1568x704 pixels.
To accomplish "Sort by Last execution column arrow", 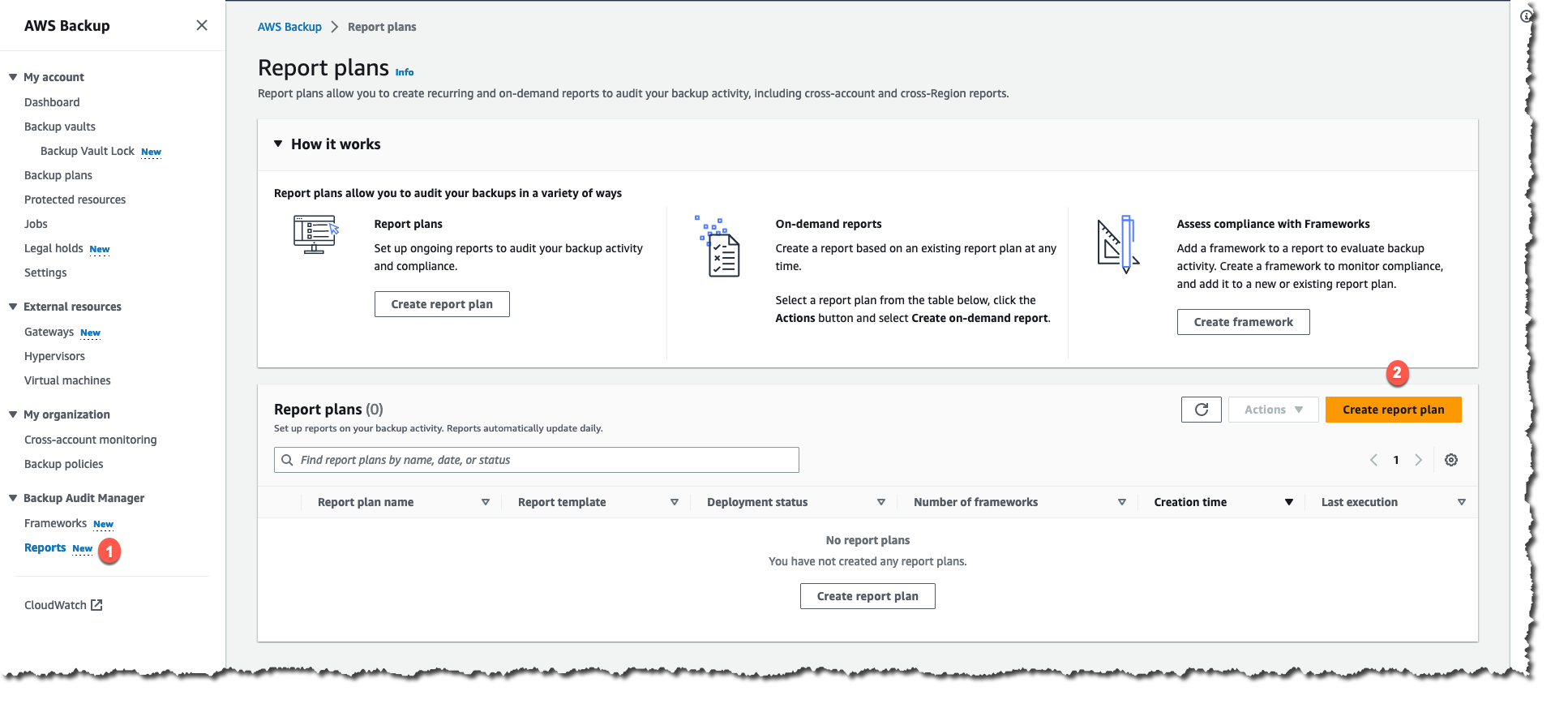I will [1462, 502].
